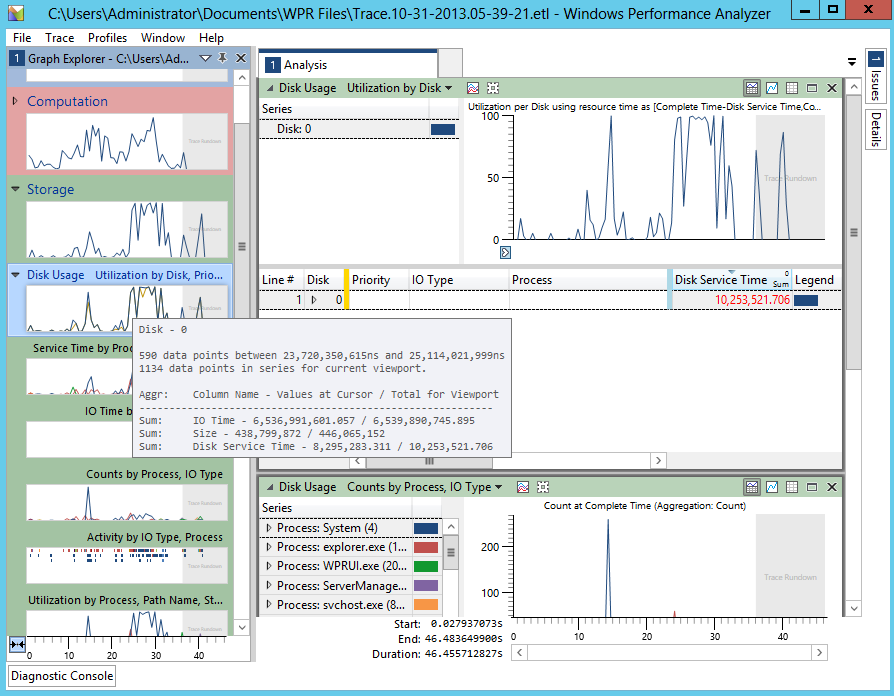Screen dimensions: 894x696
Task: Open the Details side tab
Action: (876, 129)
